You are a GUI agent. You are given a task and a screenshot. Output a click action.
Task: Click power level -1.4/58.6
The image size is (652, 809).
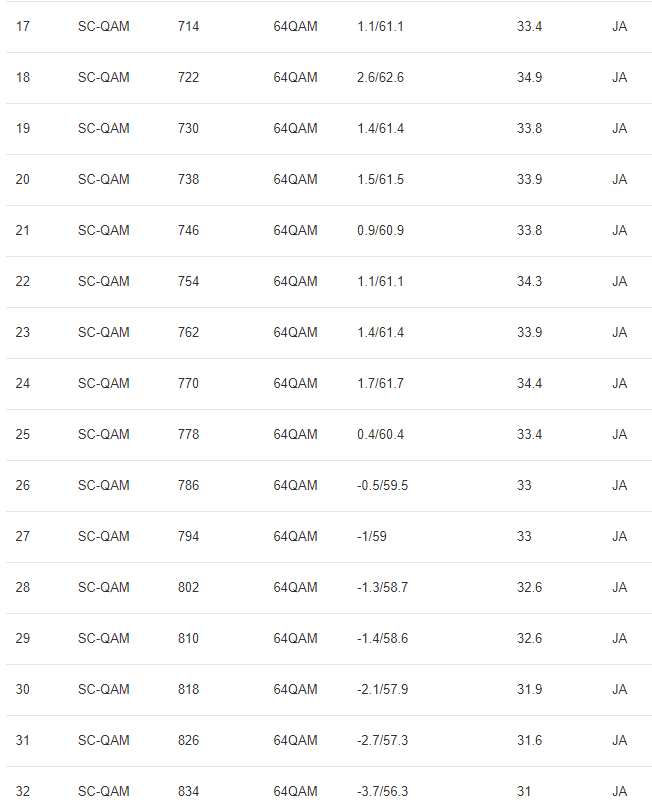tap(382, 638)
